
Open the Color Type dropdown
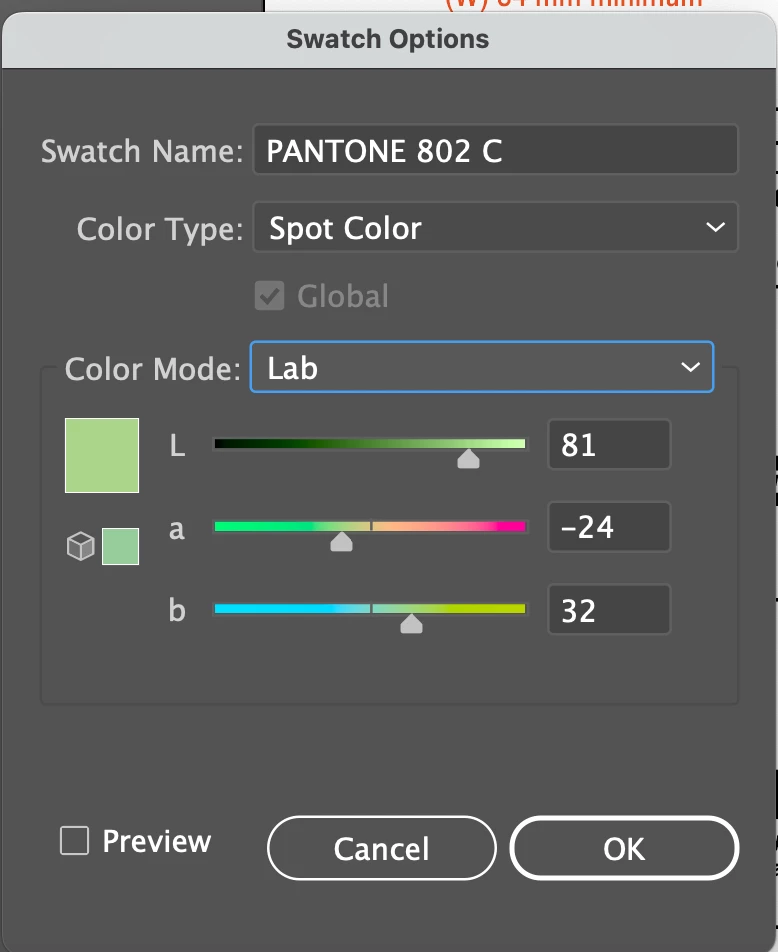tap(495, 227)
